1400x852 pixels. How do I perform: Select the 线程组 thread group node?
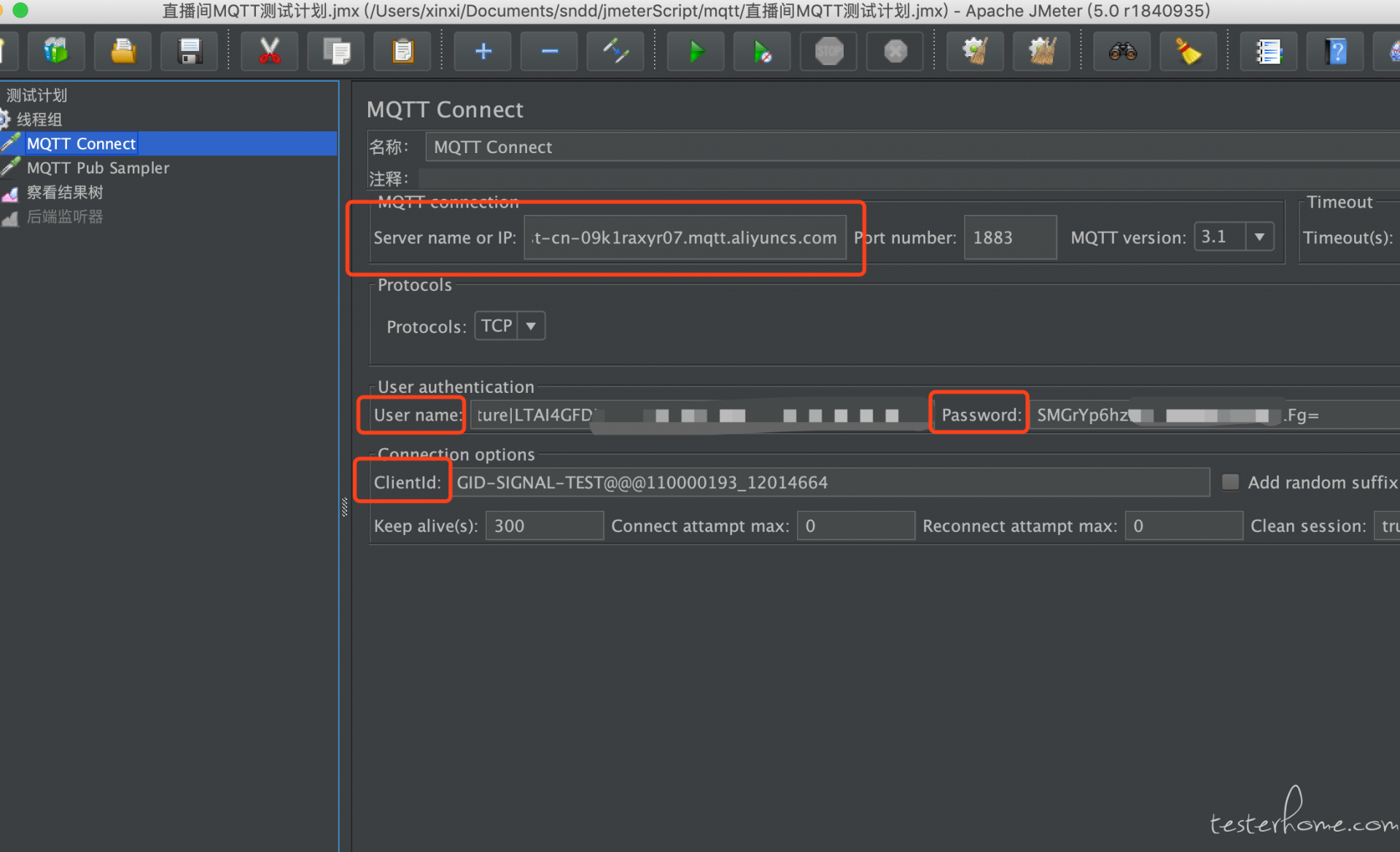coord(39,120)
